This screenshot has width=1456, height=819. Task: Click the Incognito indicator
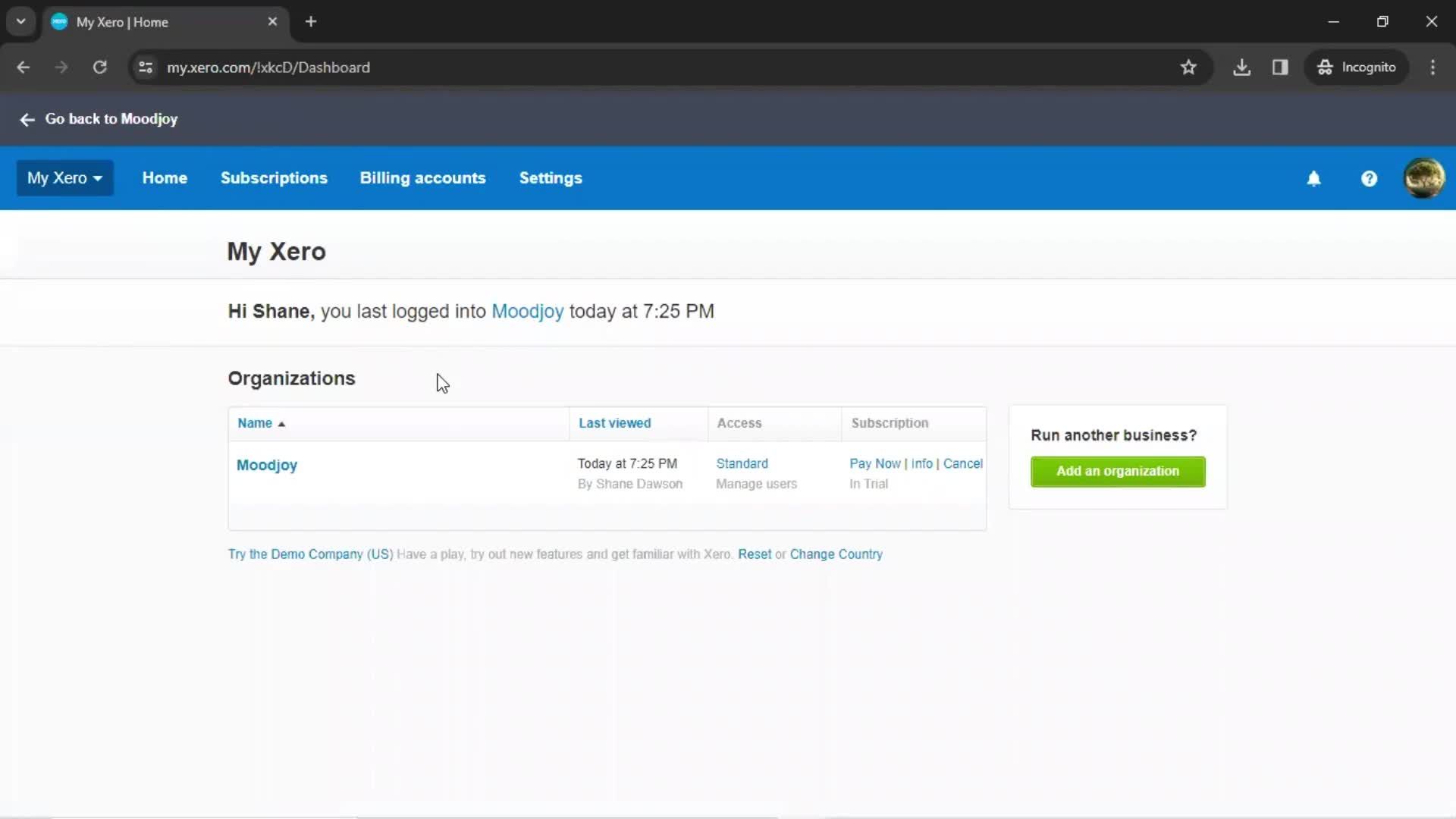click(x=1356, y=67)
